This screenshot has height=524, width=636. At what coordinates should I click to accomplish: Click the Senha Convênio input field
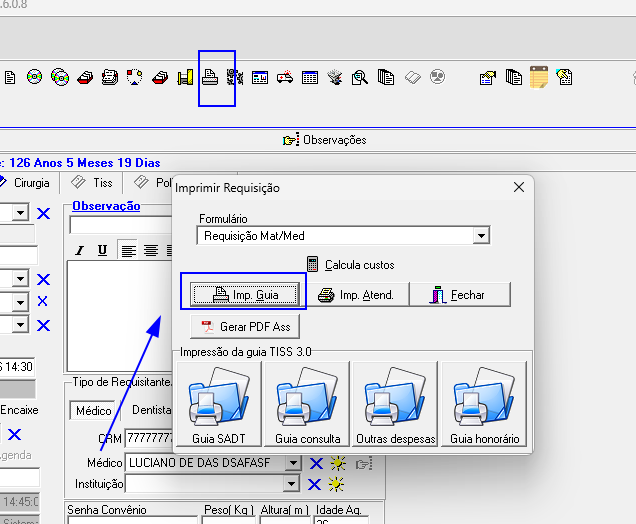click(x=133, y=520)
